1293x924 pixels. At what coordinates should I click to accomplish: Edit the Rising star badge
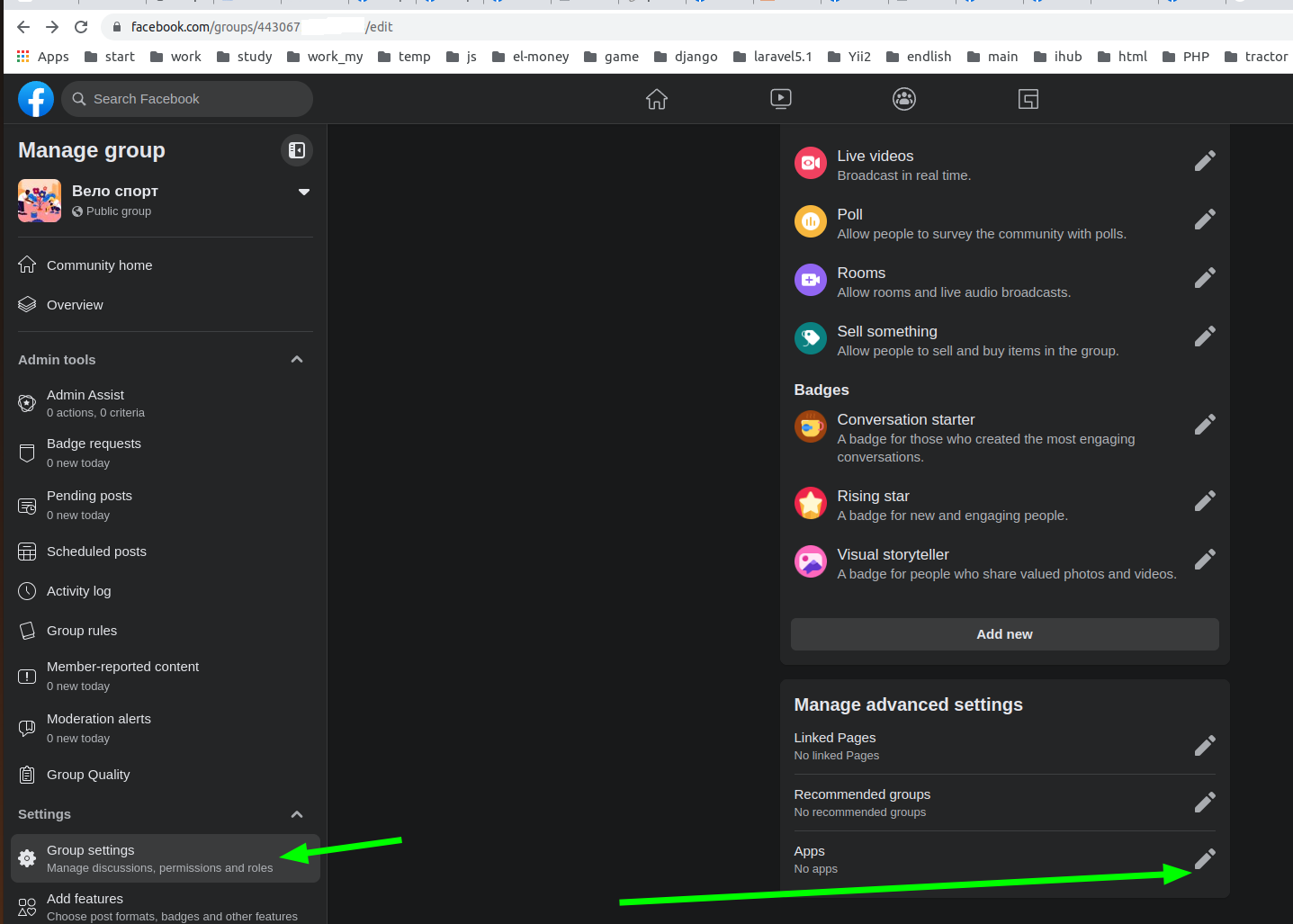pyautogui.click(x=1205, y=501)
